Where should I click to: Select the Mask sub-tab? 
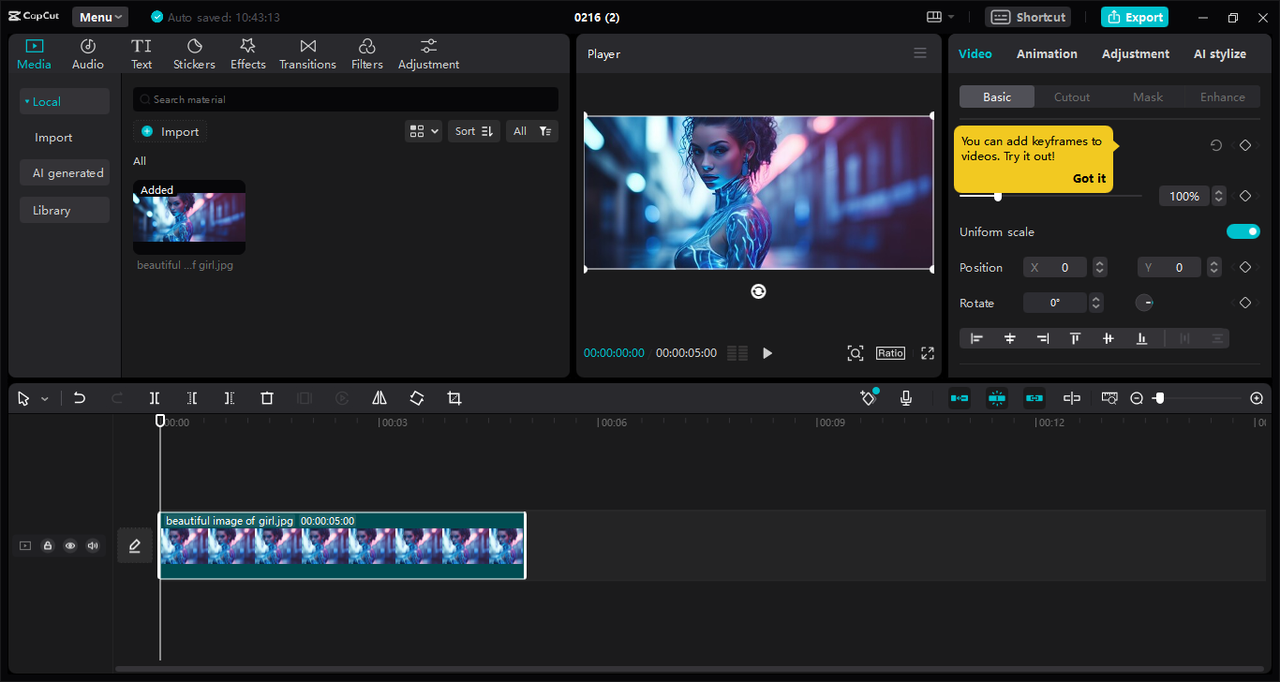point(1148,97)
